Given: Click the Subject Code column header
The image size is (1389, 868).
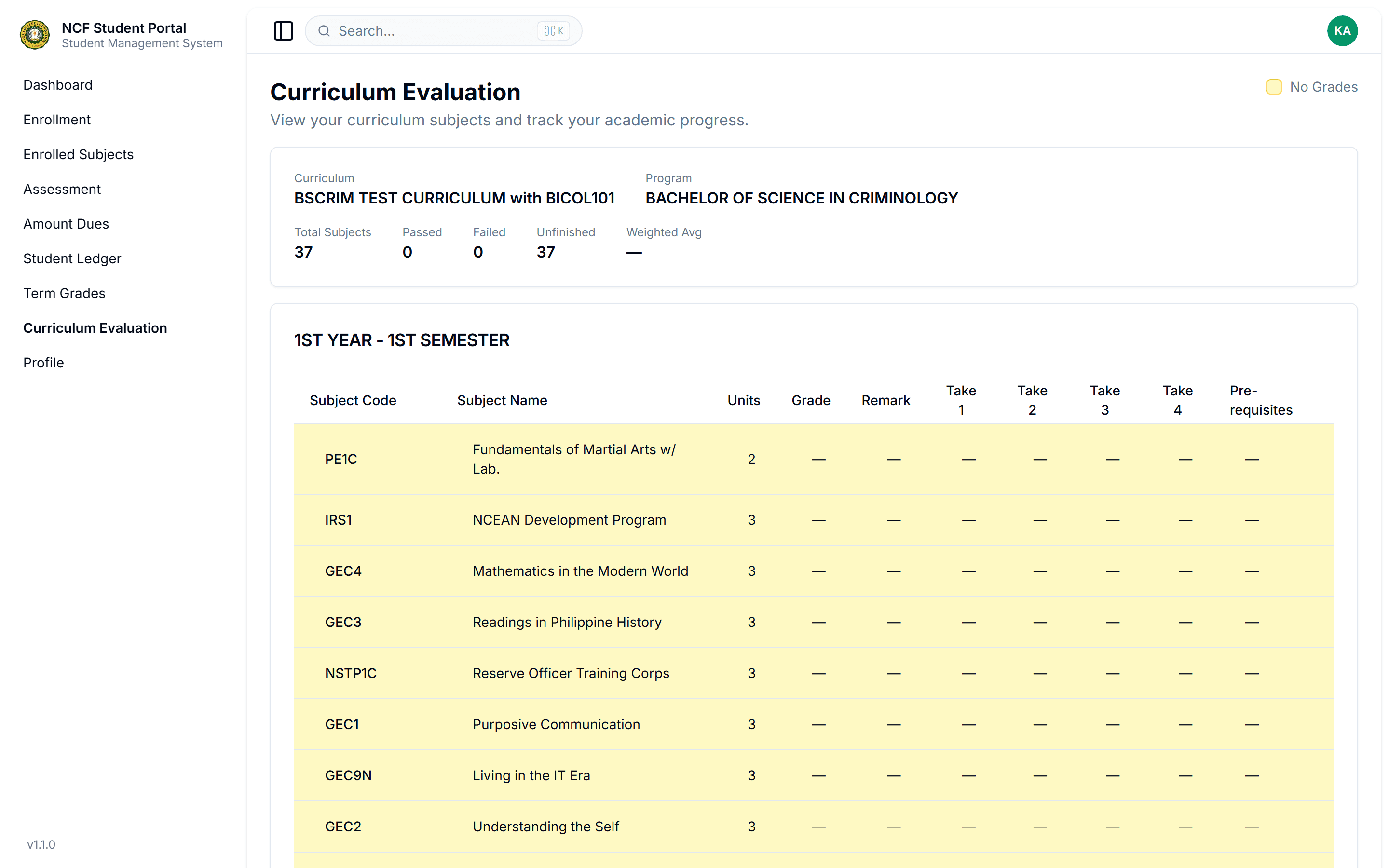Looking at the screenshot, I should click(x=353, y=400).
